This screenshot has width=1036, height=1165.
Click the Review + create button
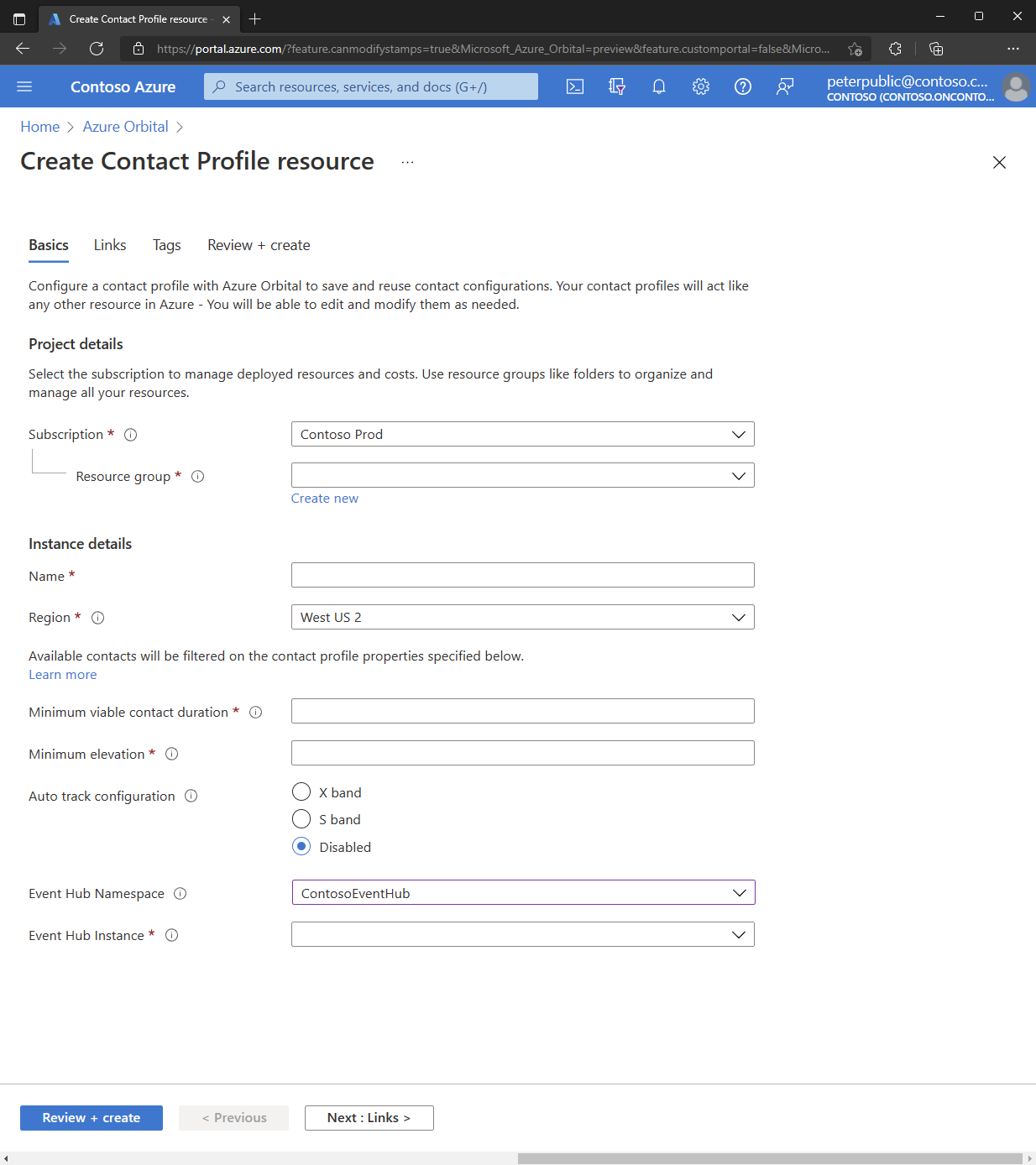[x=92, y=1118]
